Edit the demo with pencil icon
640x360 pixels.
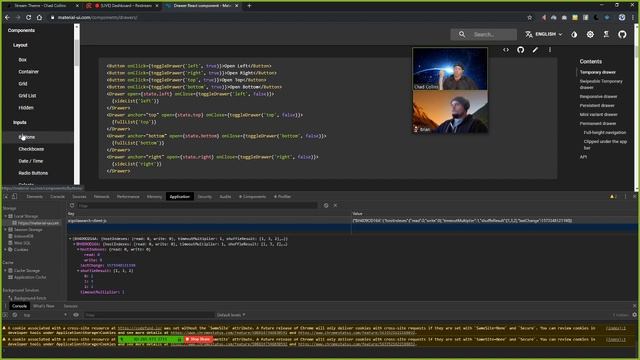click(535, 50)
